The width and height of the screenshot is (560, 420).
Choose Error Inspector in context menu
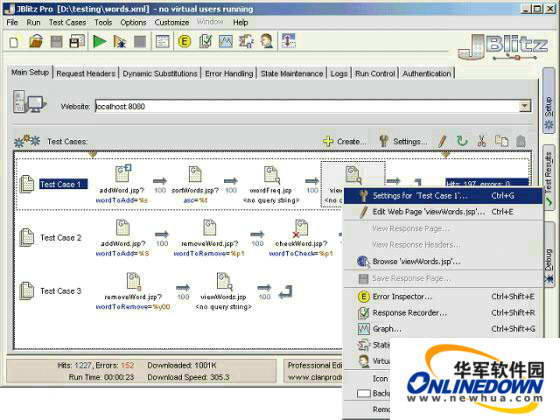point(442,296)
